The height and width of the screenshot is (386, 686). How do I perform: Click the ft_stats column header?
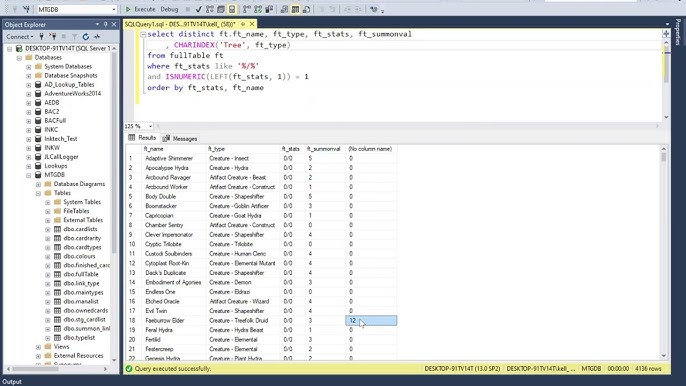(291, 149)
